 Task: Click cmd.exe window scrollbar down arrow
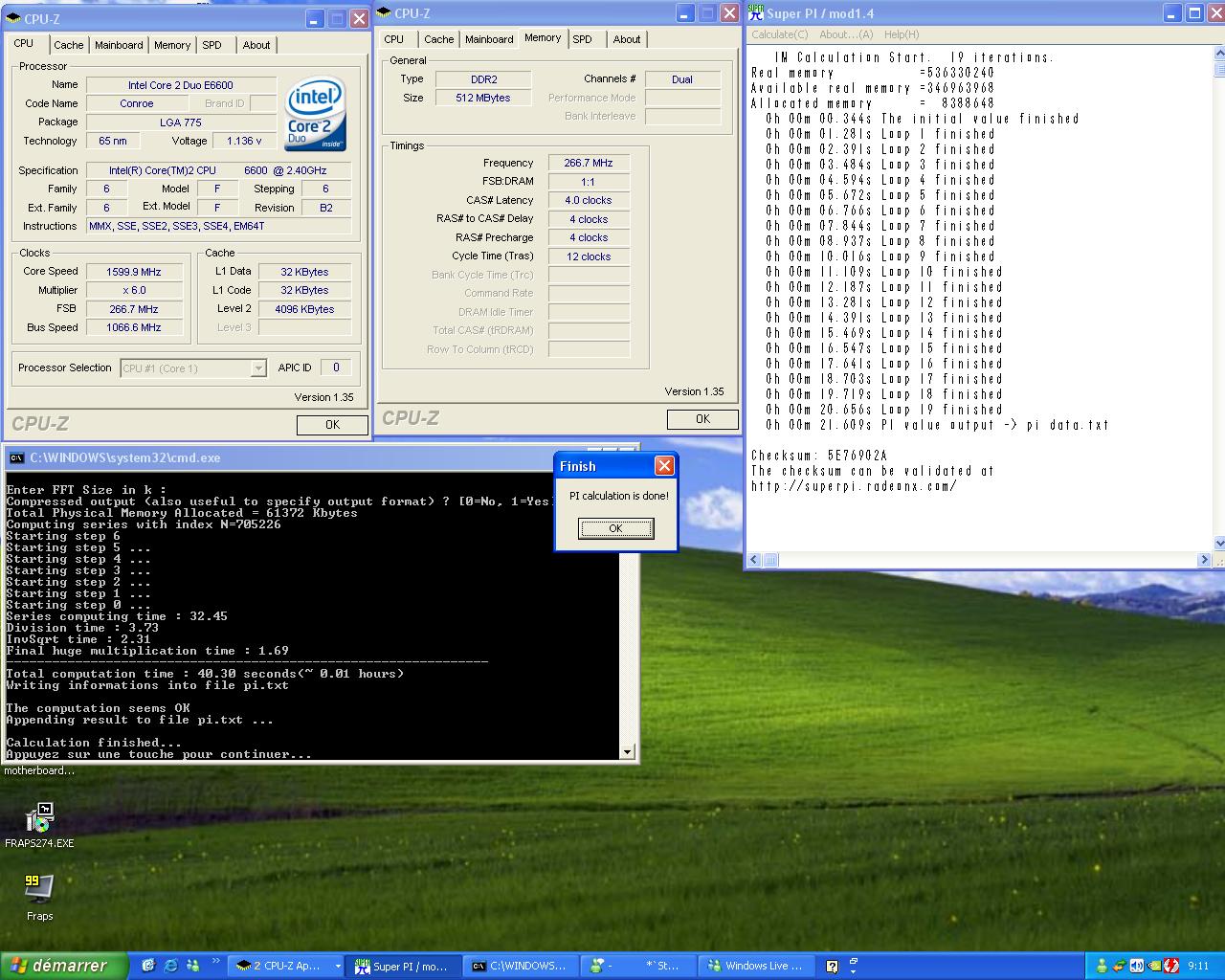click(627, 752)
